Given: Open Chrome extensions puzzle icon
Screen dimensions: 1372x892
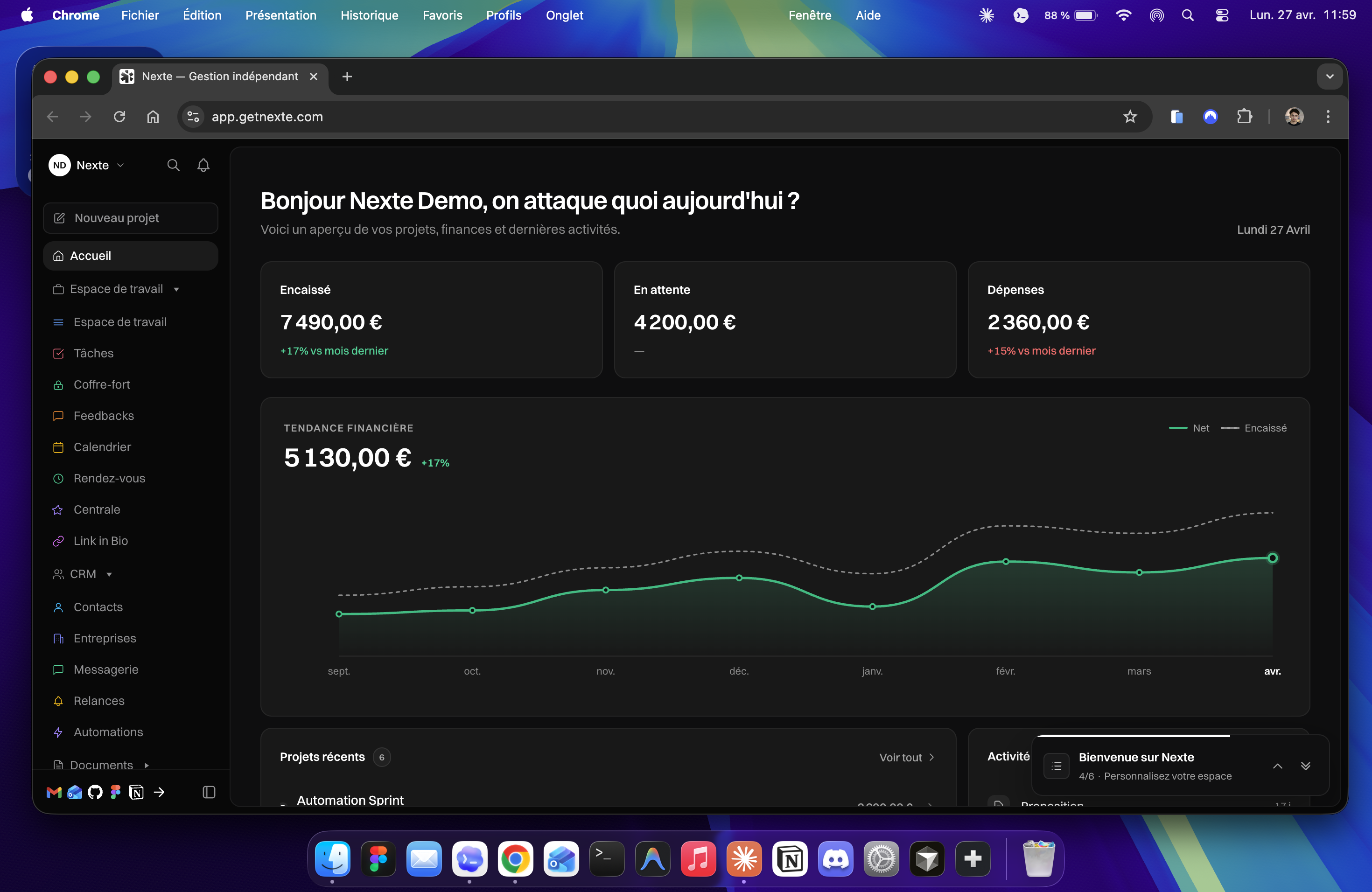Looking at the screenshot, I should tap(1244, 117).
